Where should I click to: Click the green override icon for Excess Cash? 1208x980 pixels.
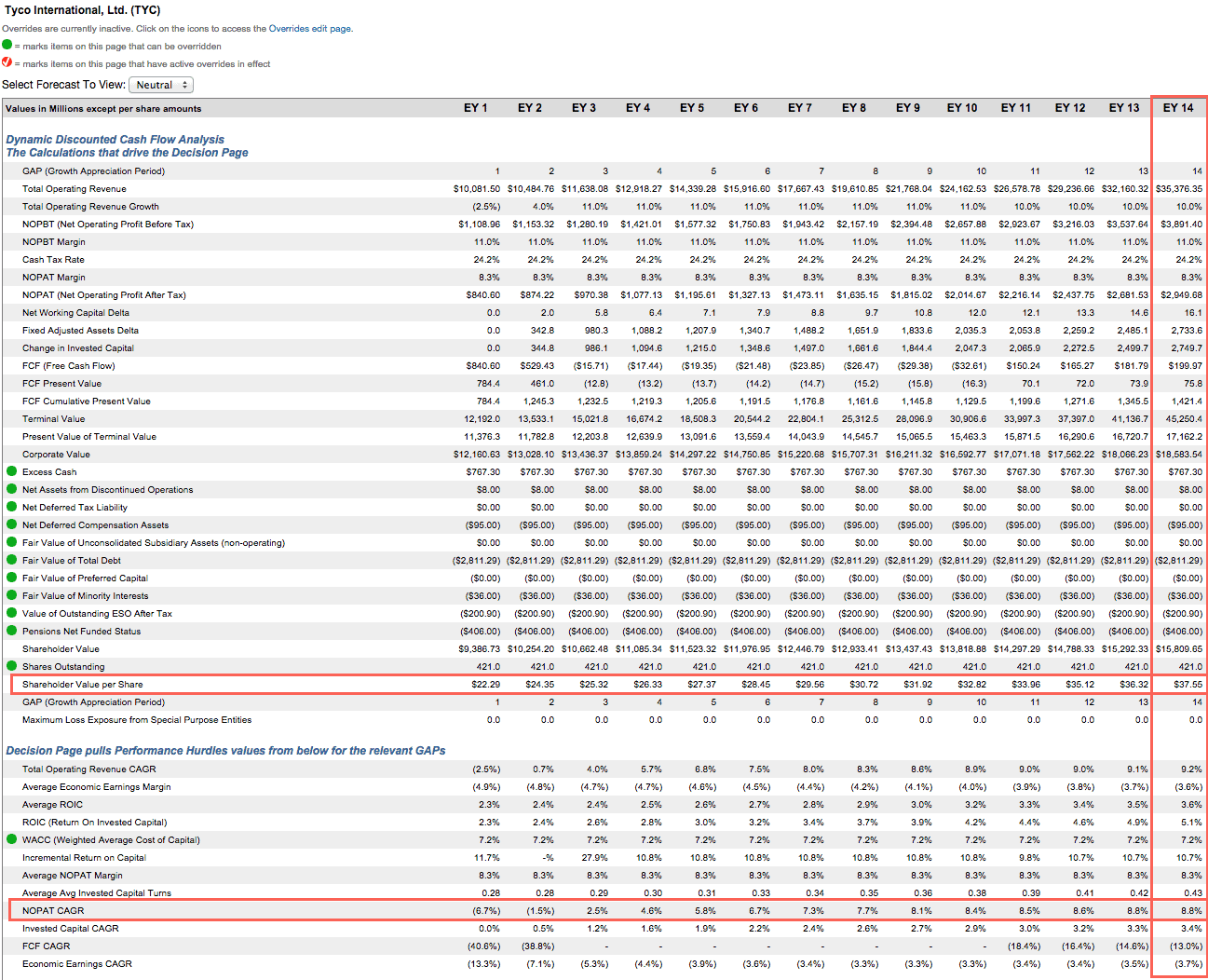click(x=12, y=471)
